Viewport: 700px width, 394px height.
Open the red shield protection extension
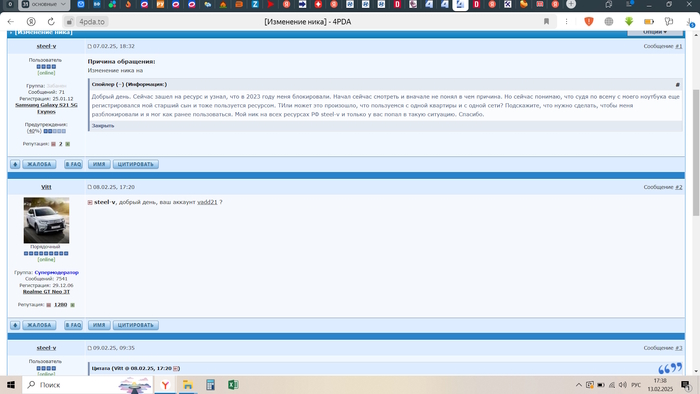588,21
